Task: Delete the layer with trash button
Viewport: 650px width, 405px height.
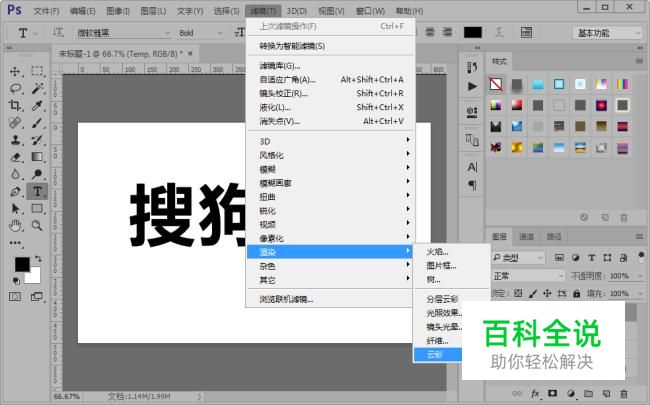Action: tap(624, 393)
